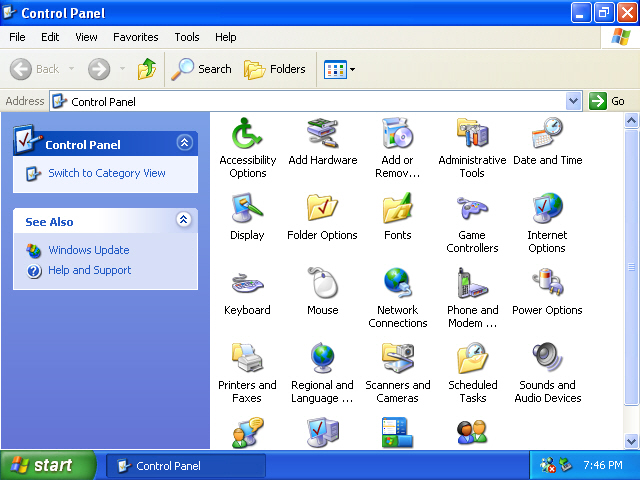The image size is (640, 480).
Task: Click the Start button
Action: click(48, 465)
